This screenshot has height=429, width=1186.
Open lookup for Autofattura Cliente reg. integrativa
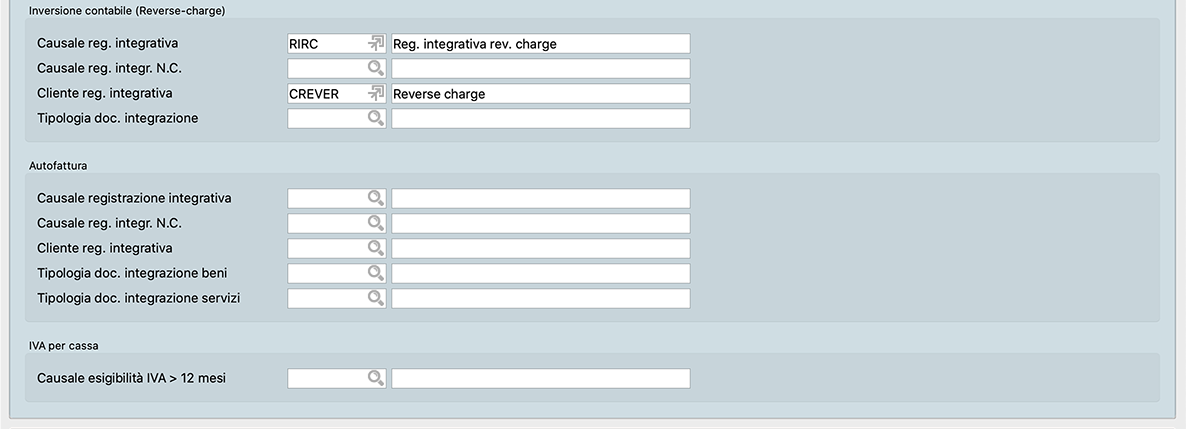376,248
